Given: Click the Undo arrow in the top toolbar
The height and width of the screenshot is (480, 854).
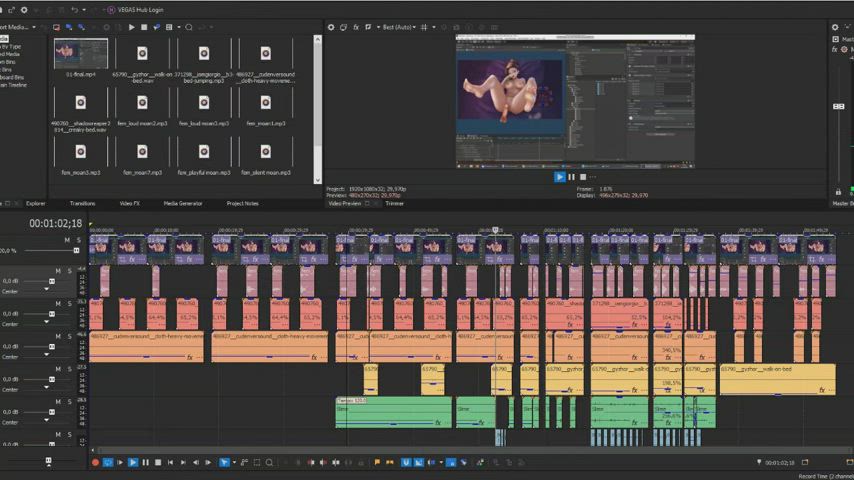Looking at the screenshot, I should click(x=74, y=10).
